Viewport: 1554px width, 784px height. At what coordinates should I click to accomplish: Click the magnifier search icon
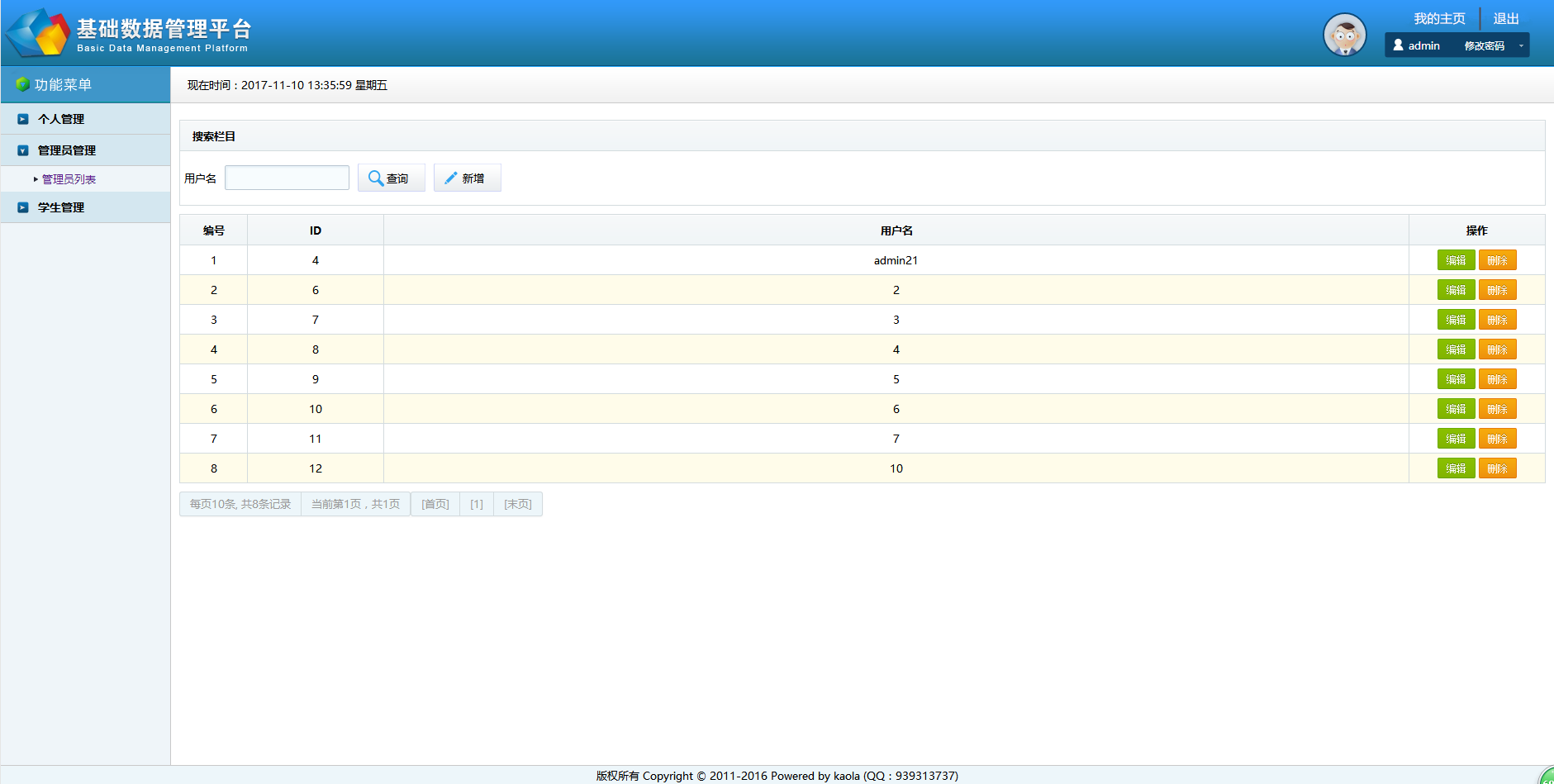pos(375,178)
